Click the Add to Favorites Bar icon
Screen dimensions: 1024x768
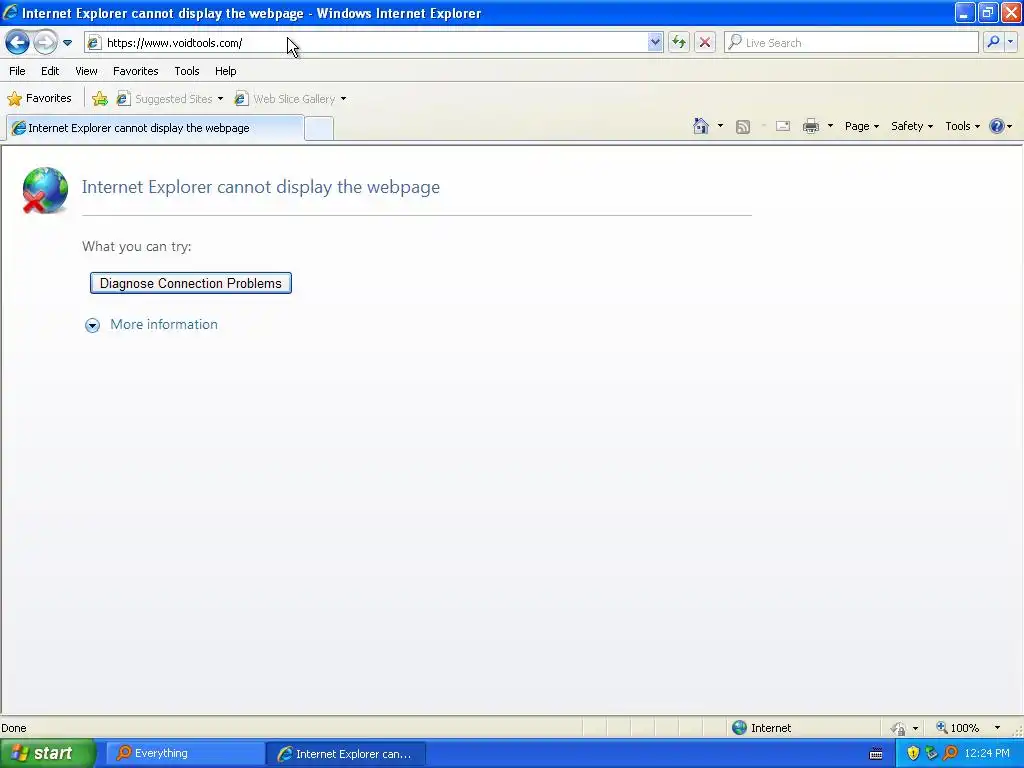99,99
